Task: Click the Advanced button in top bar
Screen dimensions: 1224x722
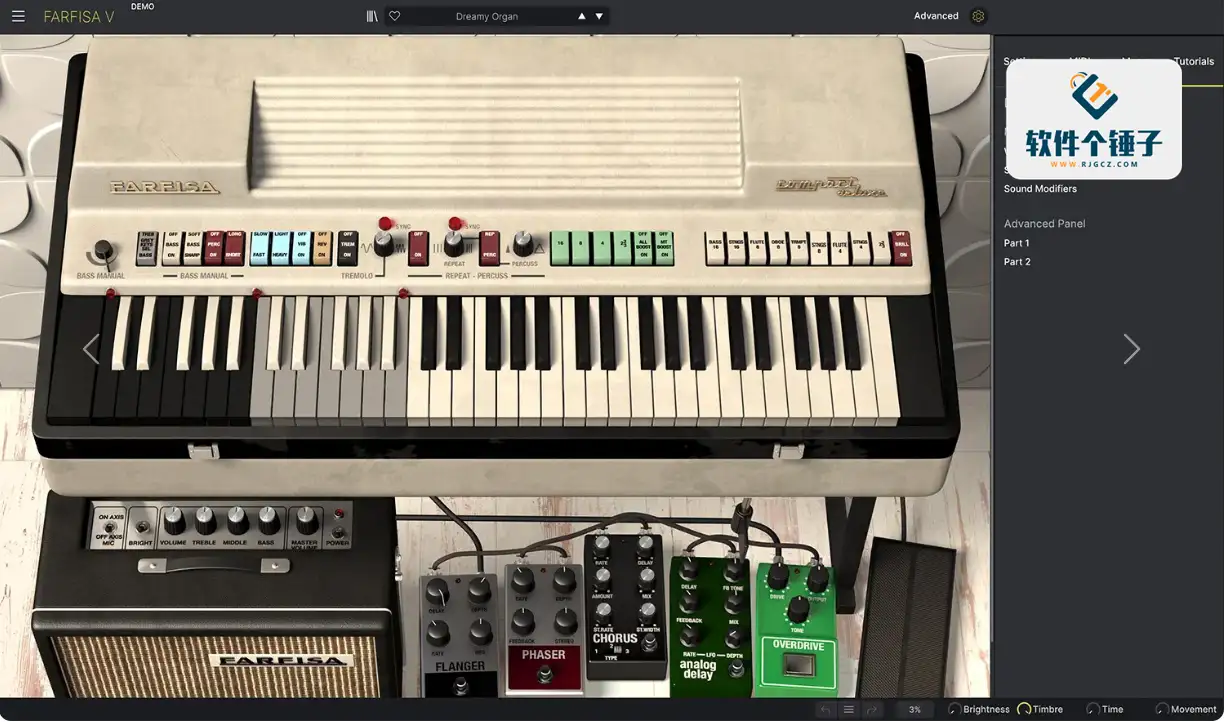Action: (936, 16)
